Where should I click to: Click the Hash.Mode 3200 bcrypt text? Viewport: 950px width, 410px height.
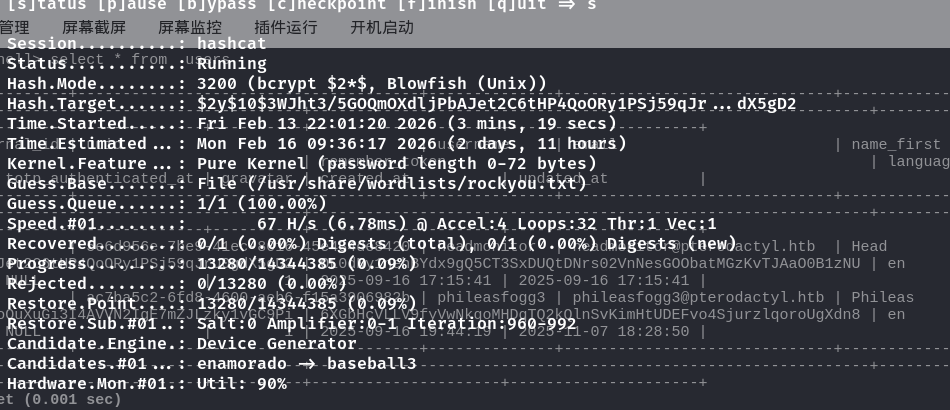[372, 84]
